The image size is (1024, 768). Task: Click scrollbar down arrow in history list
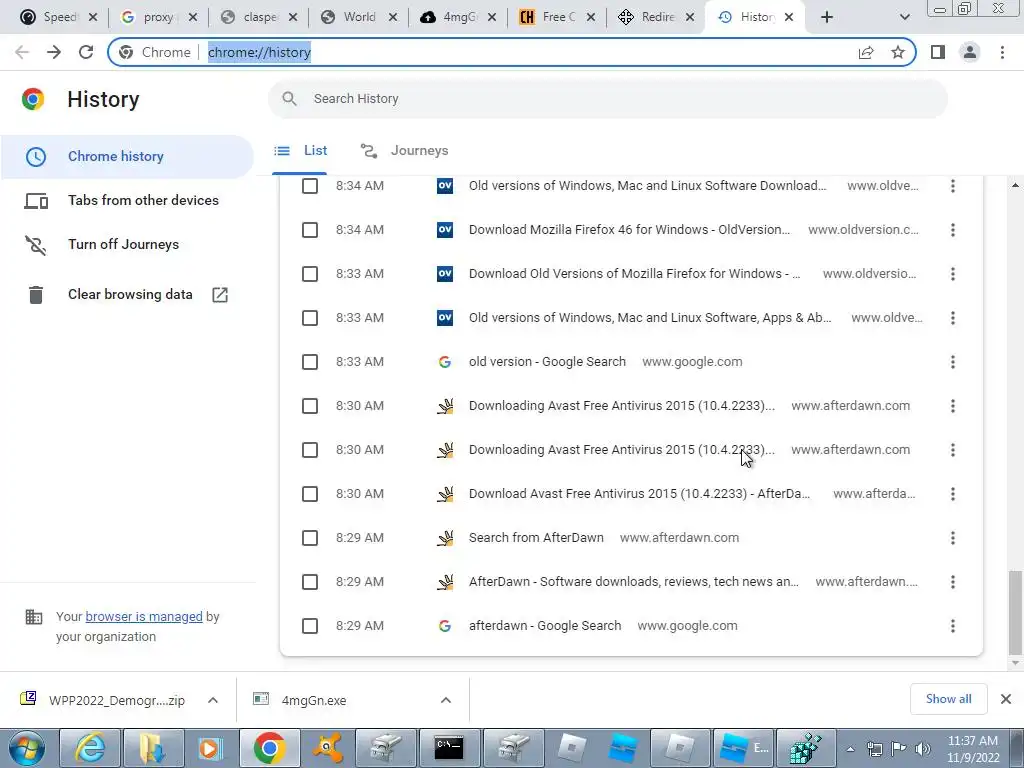(x=1015, y=663)
